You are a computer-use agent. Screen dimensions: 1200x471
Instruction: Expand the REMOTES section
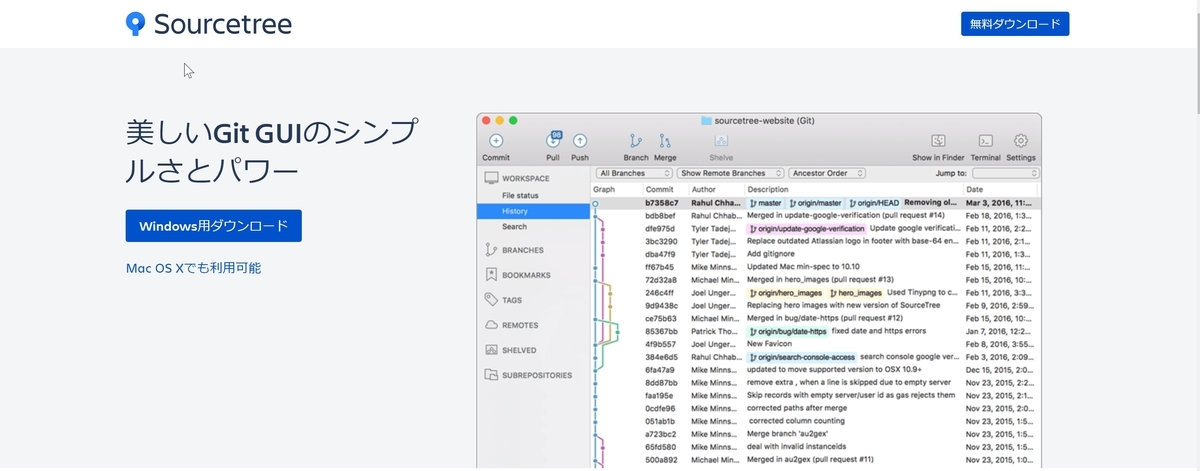click(520, 325)
